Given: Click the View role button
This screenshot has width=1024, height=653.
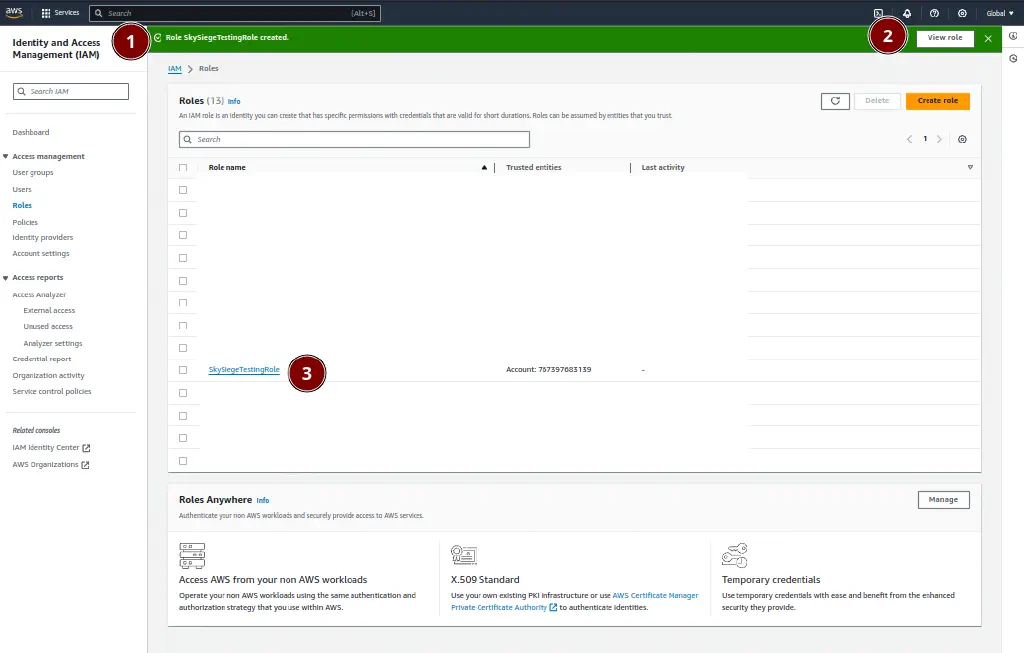Looking at the screenshot, I should (x=945, y=38).
